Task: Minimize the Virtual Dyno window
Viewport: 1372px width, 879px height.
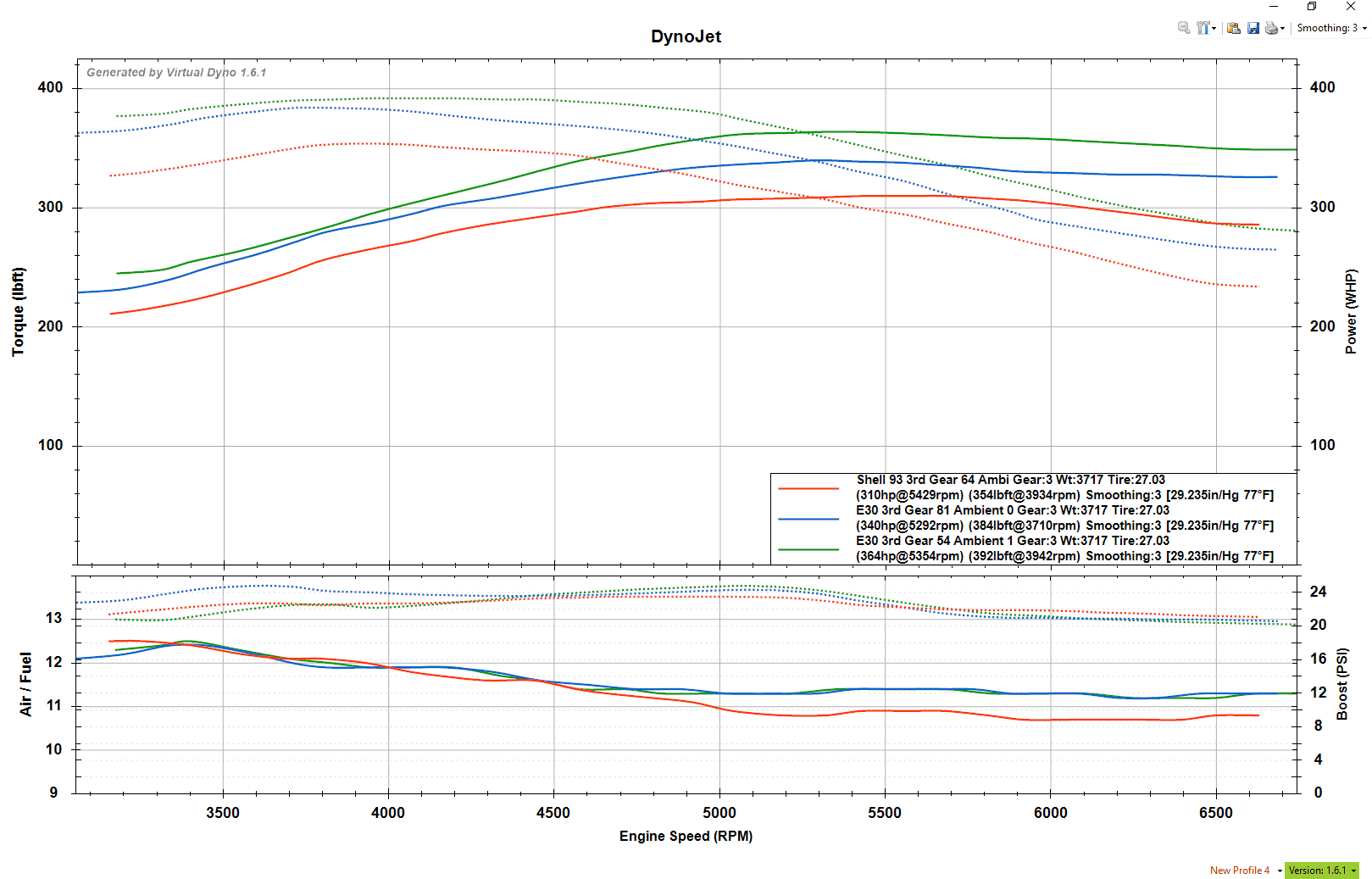Action: click(x=1273, y=6)
